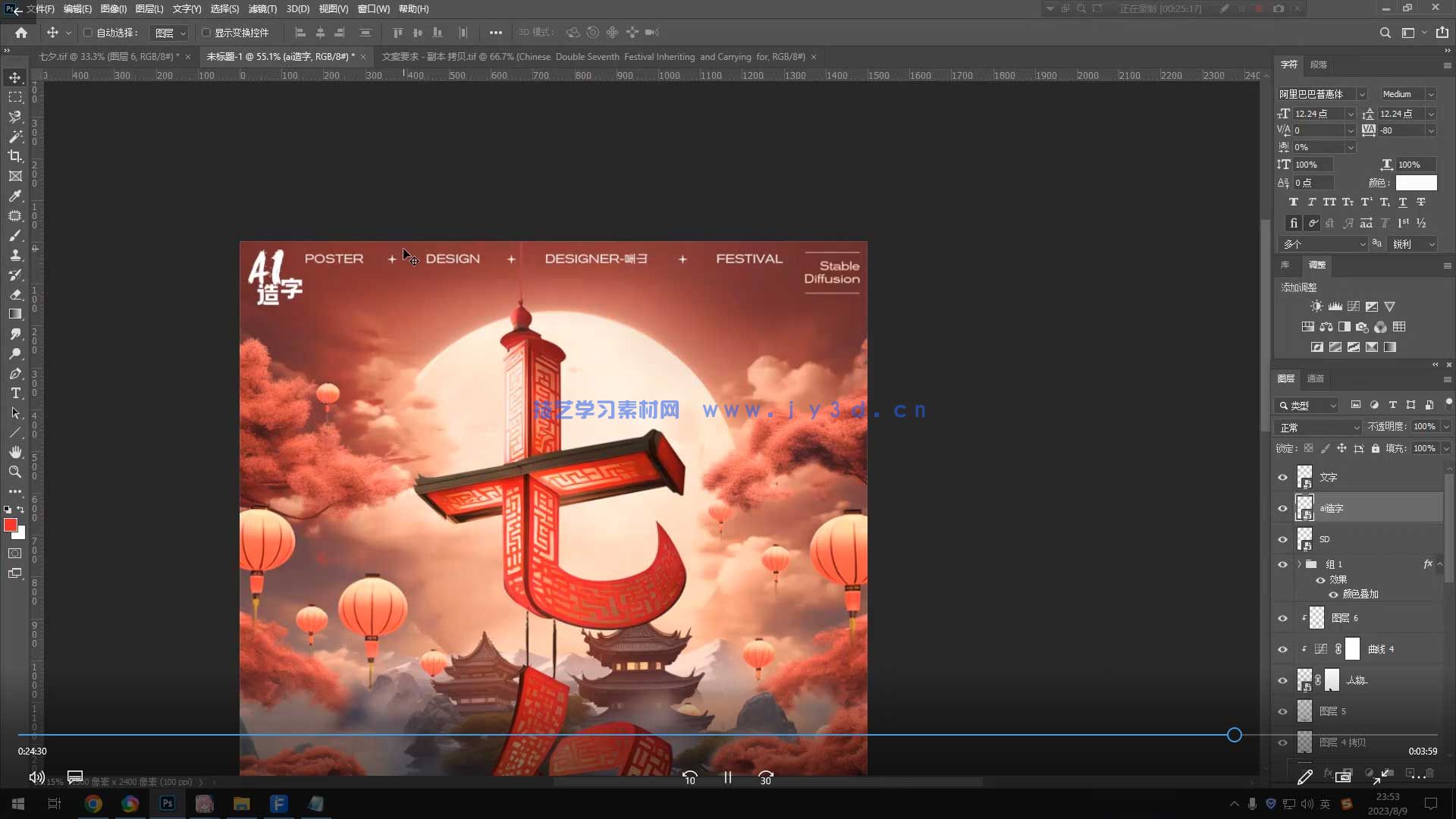
Task: Click the Superscript button in Character panel
Action: [x=1366, y=202]
